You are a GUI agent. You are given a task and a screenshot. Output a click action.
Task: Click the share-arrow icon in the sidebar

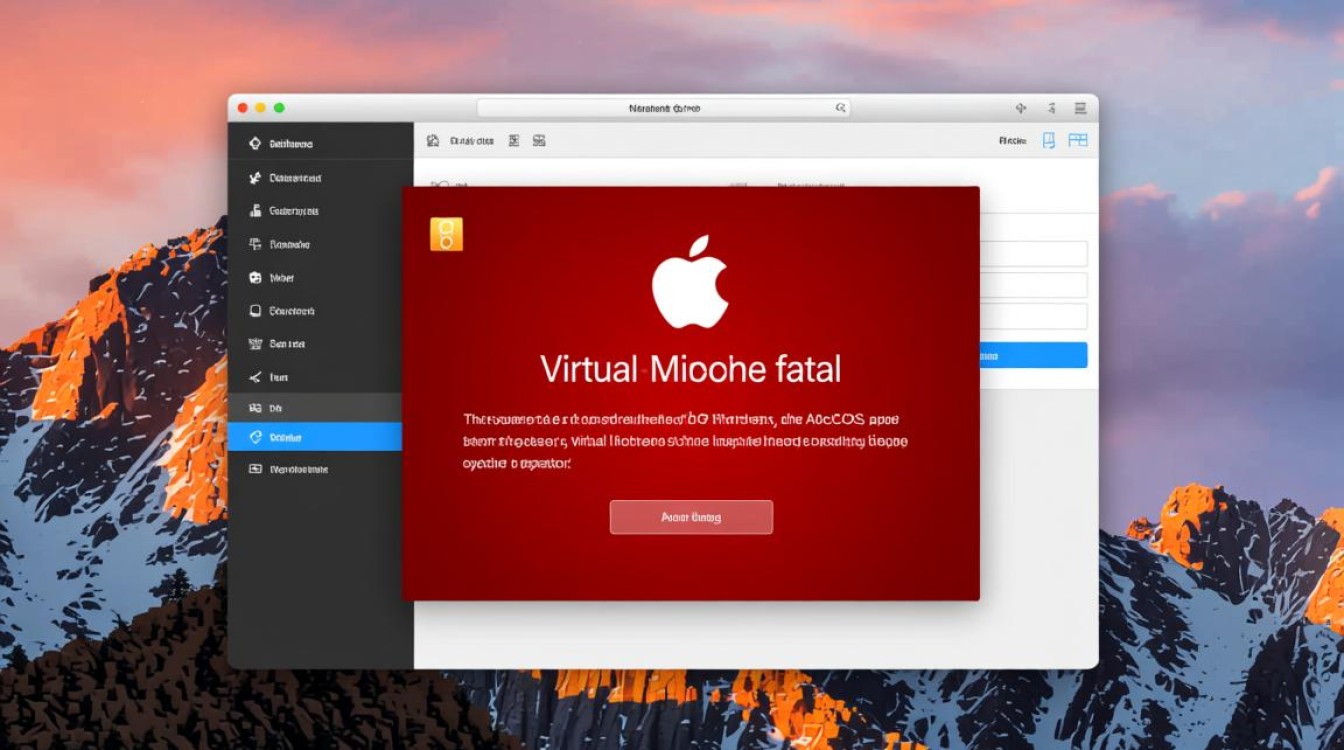tap(255, 377)
